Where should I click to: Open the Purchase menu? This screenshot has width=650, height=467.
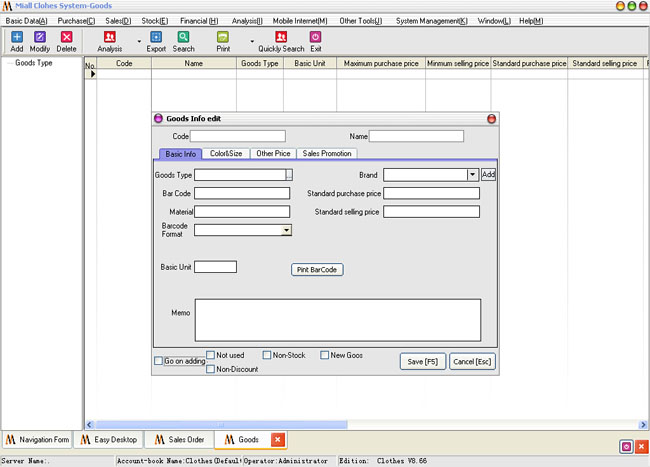click(x=76, y=21)
